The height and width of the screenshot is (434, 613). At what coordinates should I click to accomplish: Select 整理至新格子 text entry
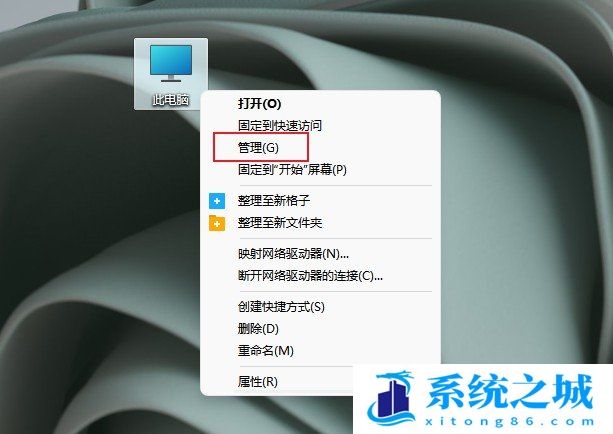(274, 201)
